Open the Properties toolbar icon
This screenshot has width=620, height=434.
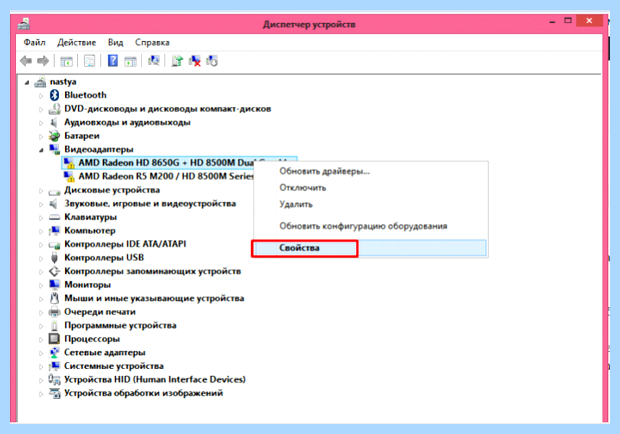click(x=90, y=61)
